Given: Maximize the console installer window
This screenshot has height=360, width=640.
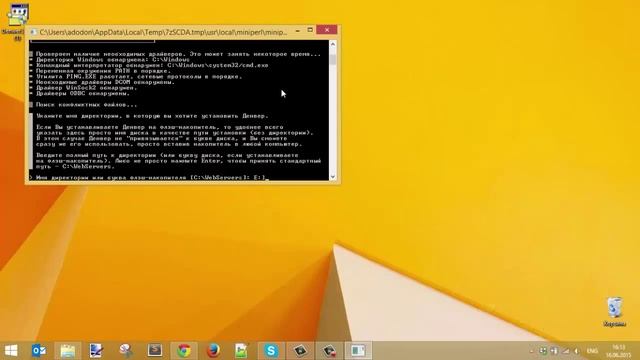Looking at the screenshot, I should (310, 30).
